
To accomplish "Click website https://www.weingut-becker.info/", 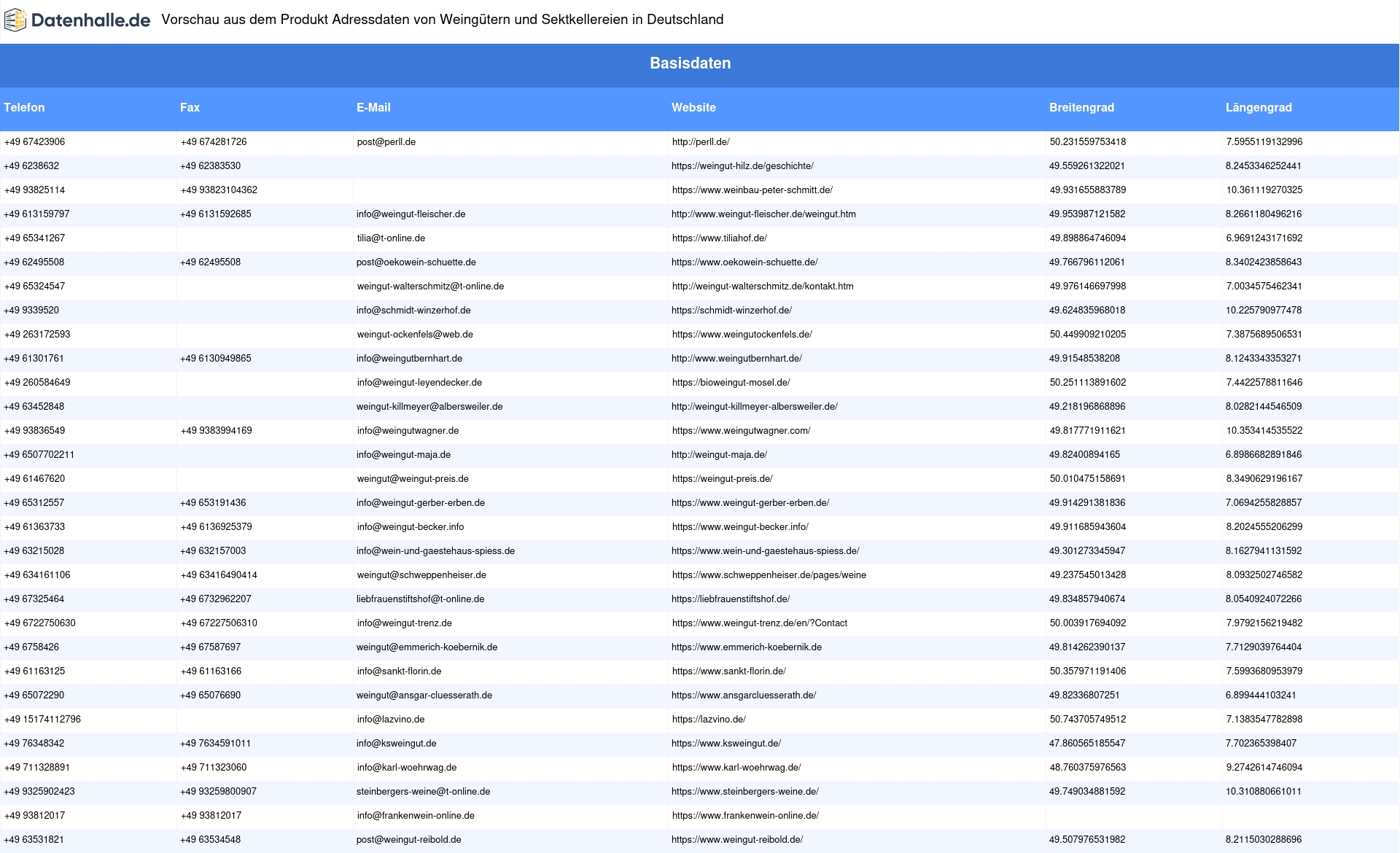I will 740,527.
